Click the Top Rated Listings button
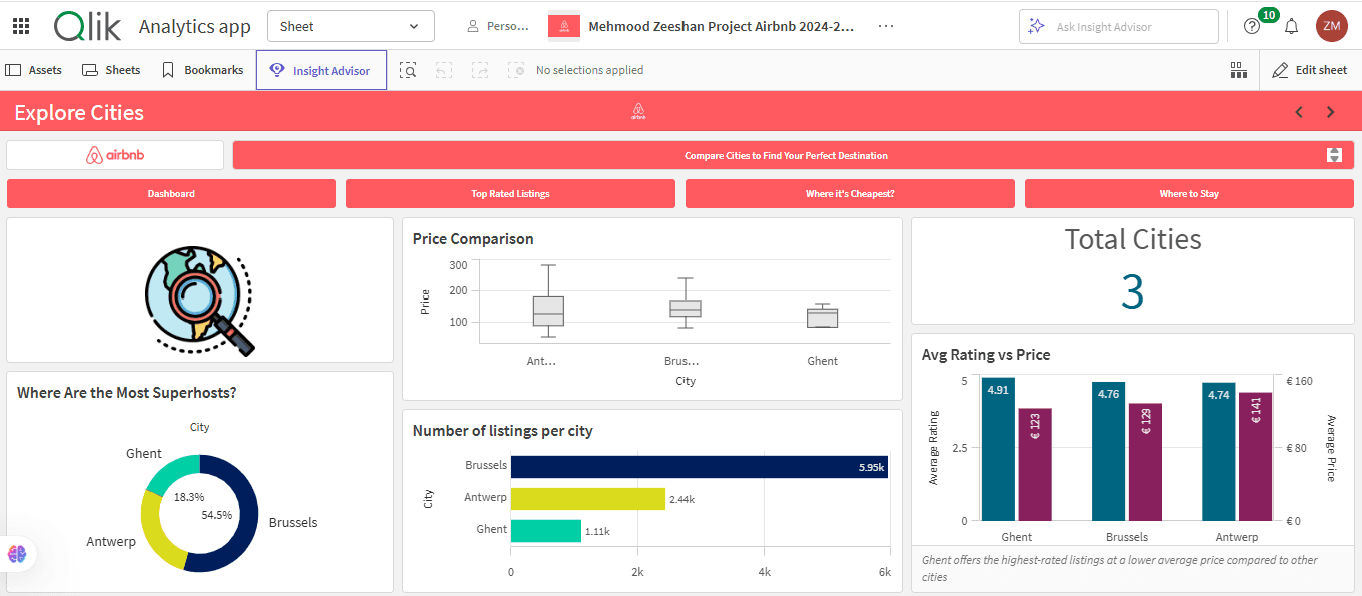This screenshot has width=1362, height=596. [510, 194]
